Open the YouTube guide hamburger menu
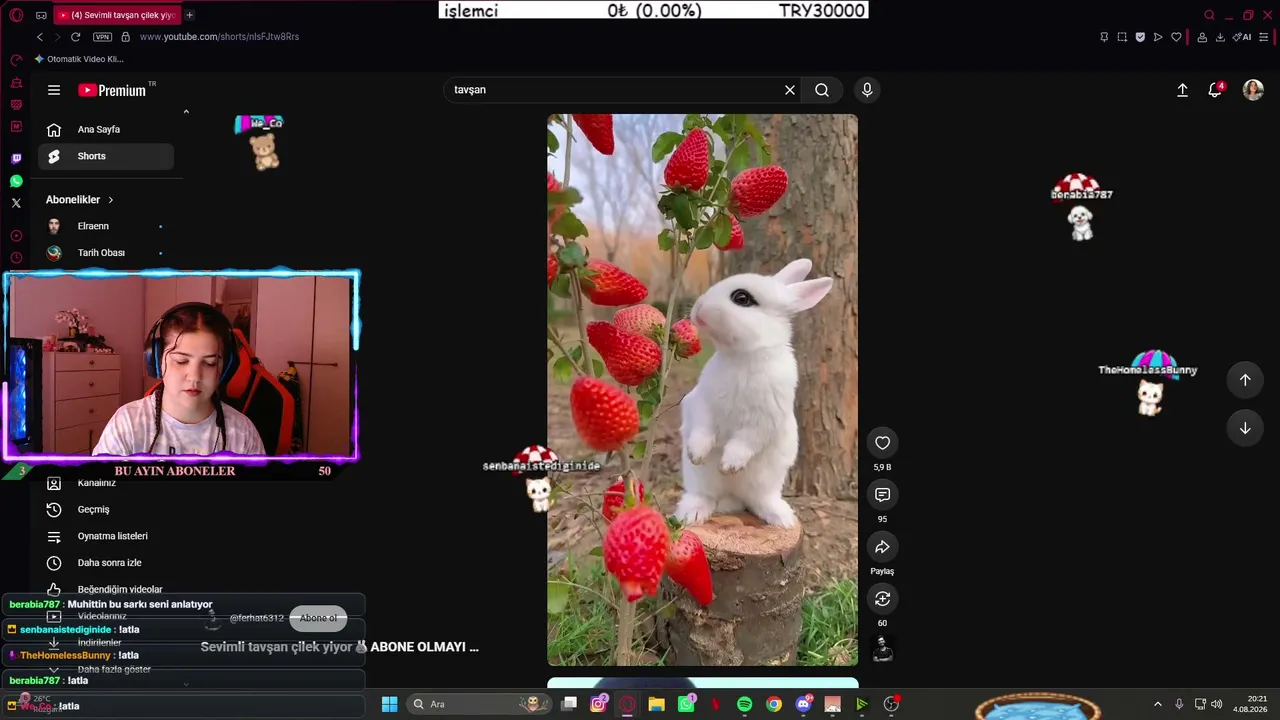Screen dimensions: 1280x720 [x=54, y=90]
